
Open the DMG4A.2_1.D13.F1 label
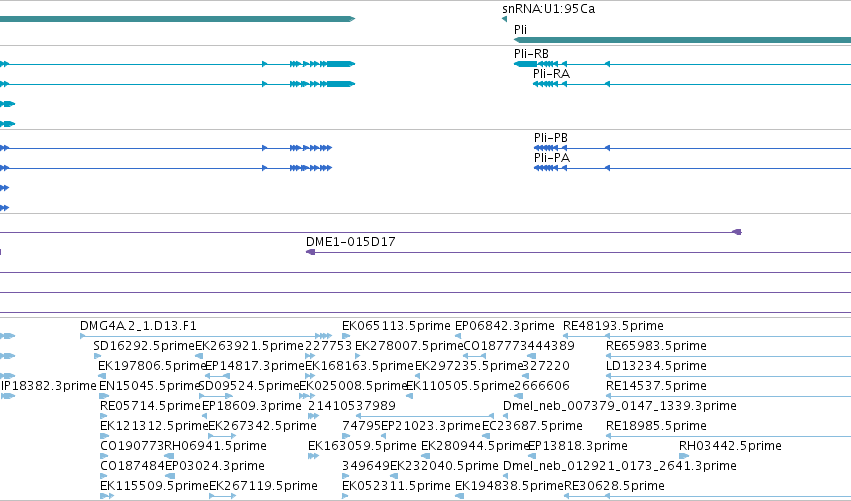(x=138, y=326)
